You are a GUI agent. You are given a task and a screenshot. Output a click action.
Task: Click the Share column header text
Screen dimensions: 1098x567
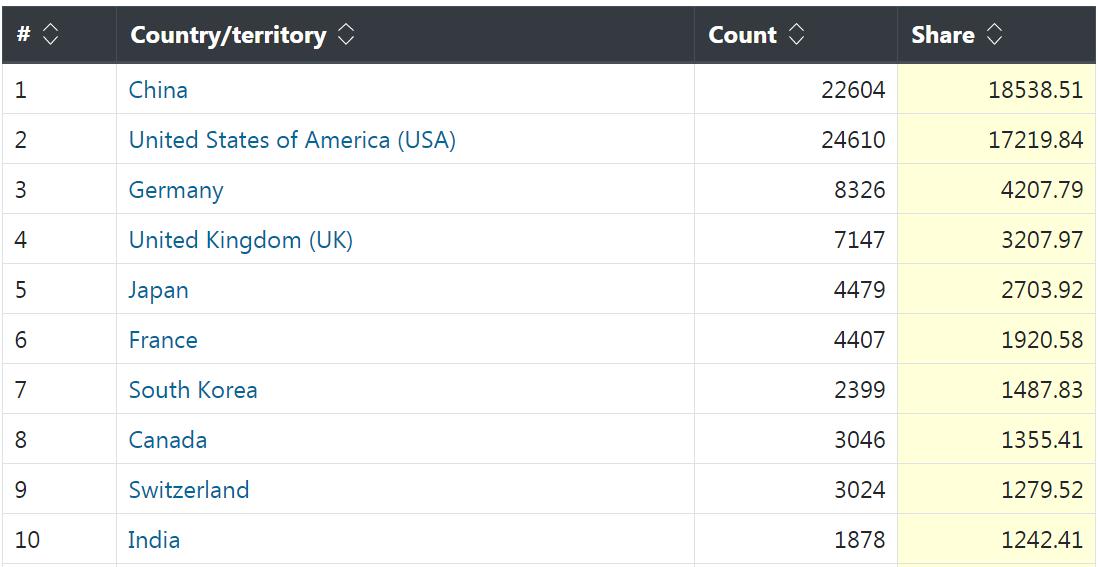coord(942,35)
